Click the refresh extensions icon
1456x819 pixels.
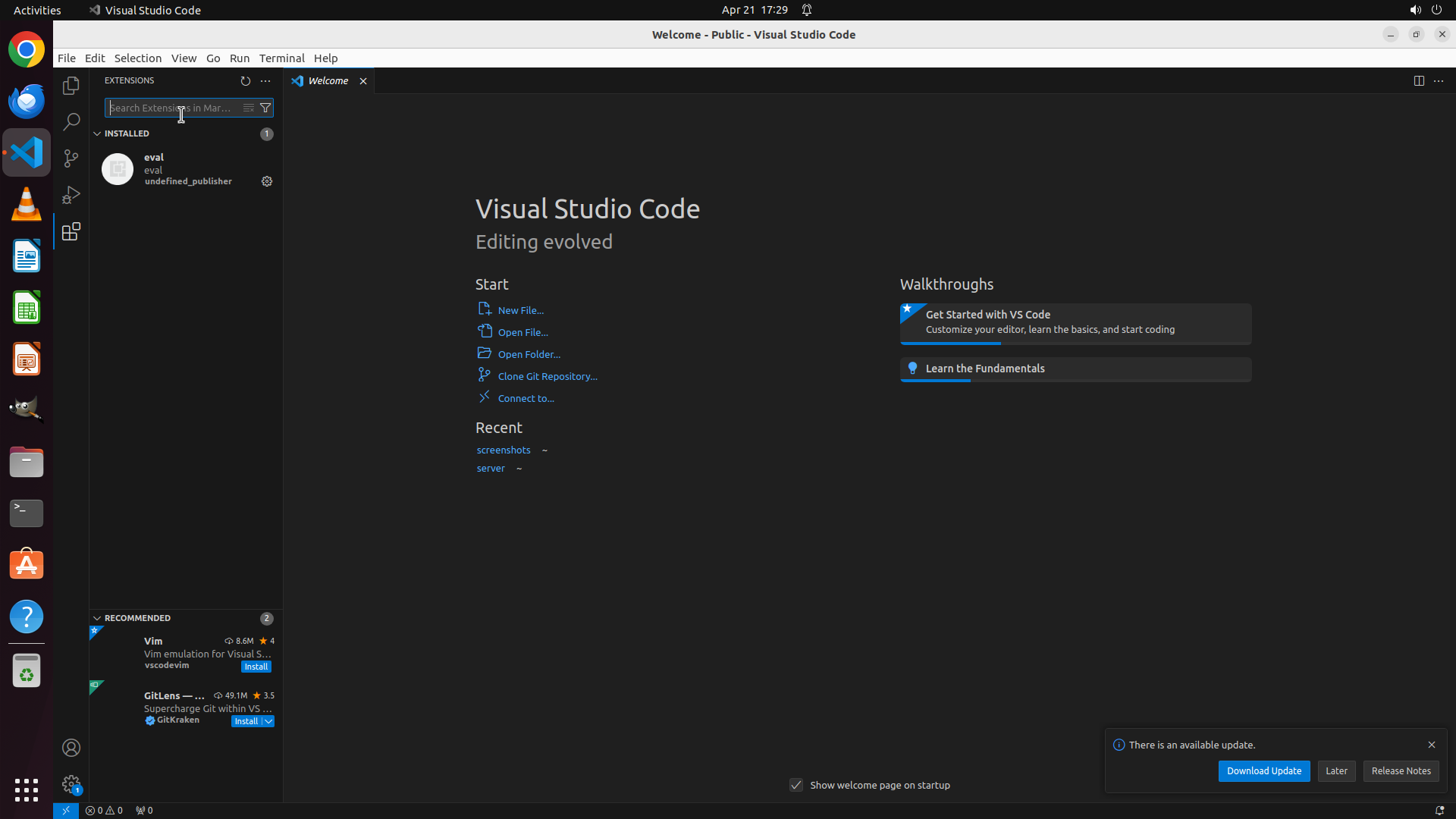point(245,81)
